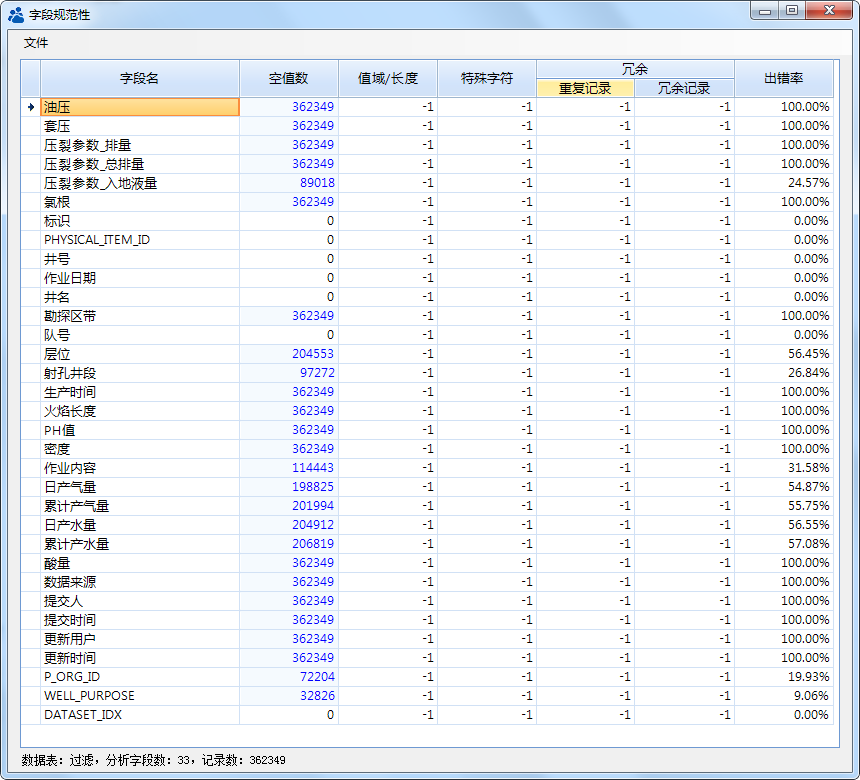Image resolution: width=860 pixels, height=780 pixels.
Task: Open null count link 204912
Action: (x=313, y=525)
